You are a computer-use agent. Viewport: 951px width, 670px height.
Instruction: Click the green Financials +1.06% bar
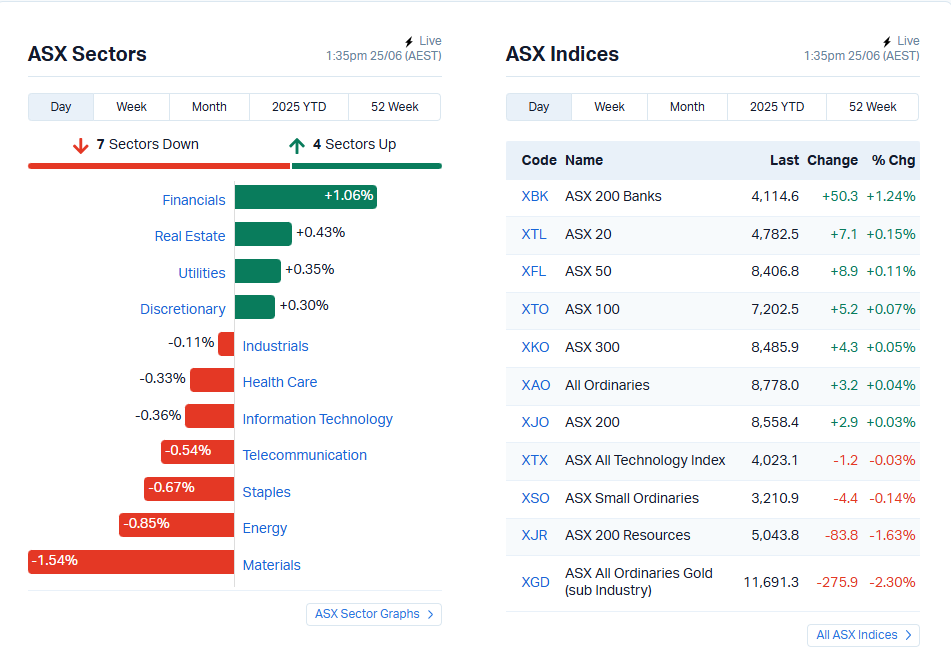[306, 197]
